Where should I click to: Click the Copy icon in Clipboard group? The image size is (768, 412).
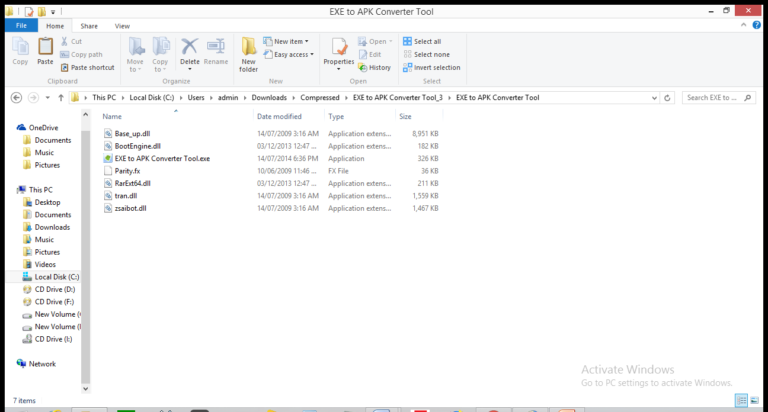click(x=20, y=51)
